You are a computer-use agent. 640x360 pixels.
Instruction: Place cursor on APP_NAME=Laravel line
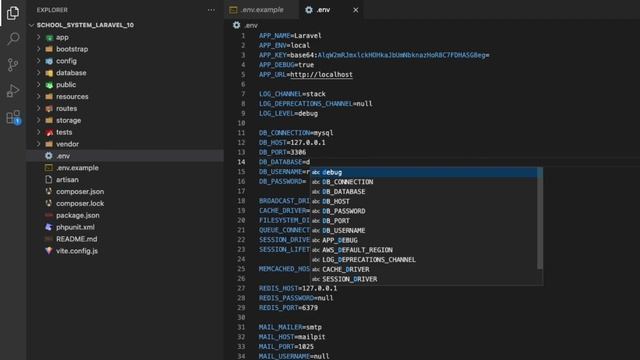[290, 36]
